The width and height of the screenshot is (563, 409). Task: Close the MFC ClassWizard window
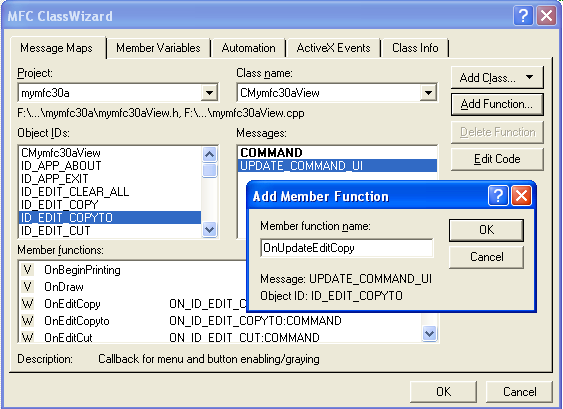click(x=546, y=16)
